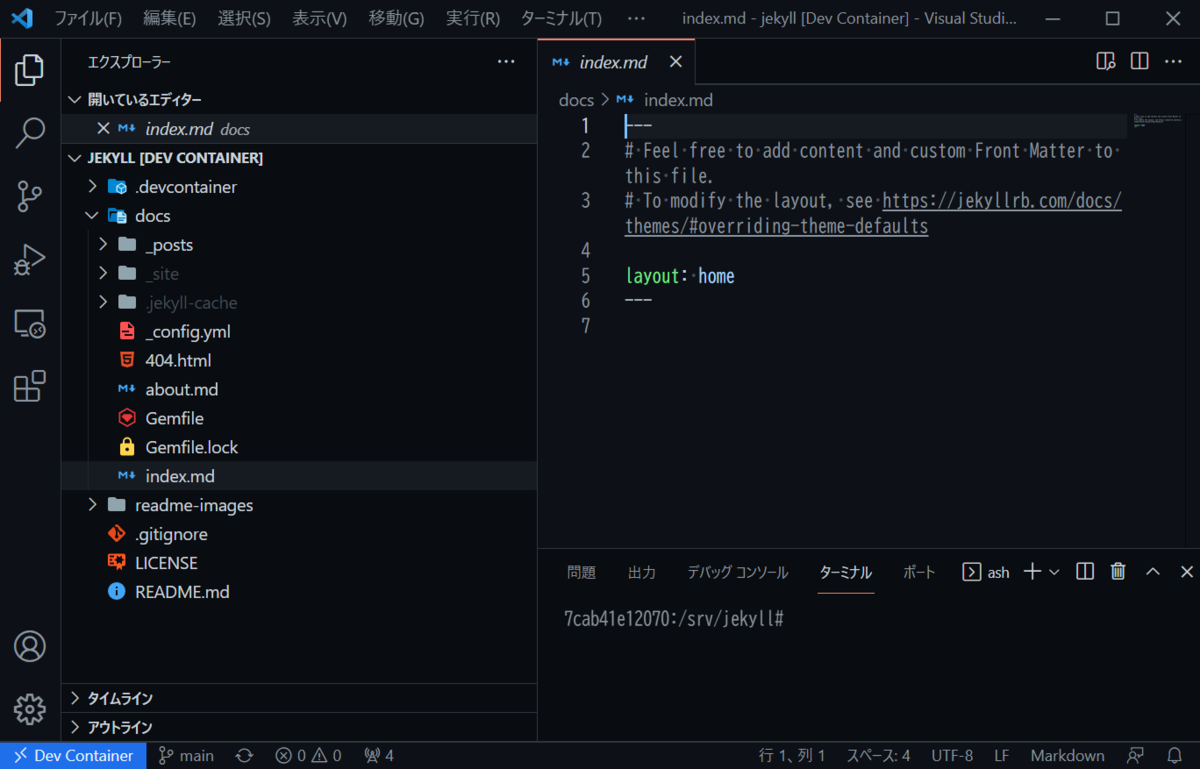Synchronize changes with sync icon
Screen dimensions: 1200x769
click(x=244, y=756)
